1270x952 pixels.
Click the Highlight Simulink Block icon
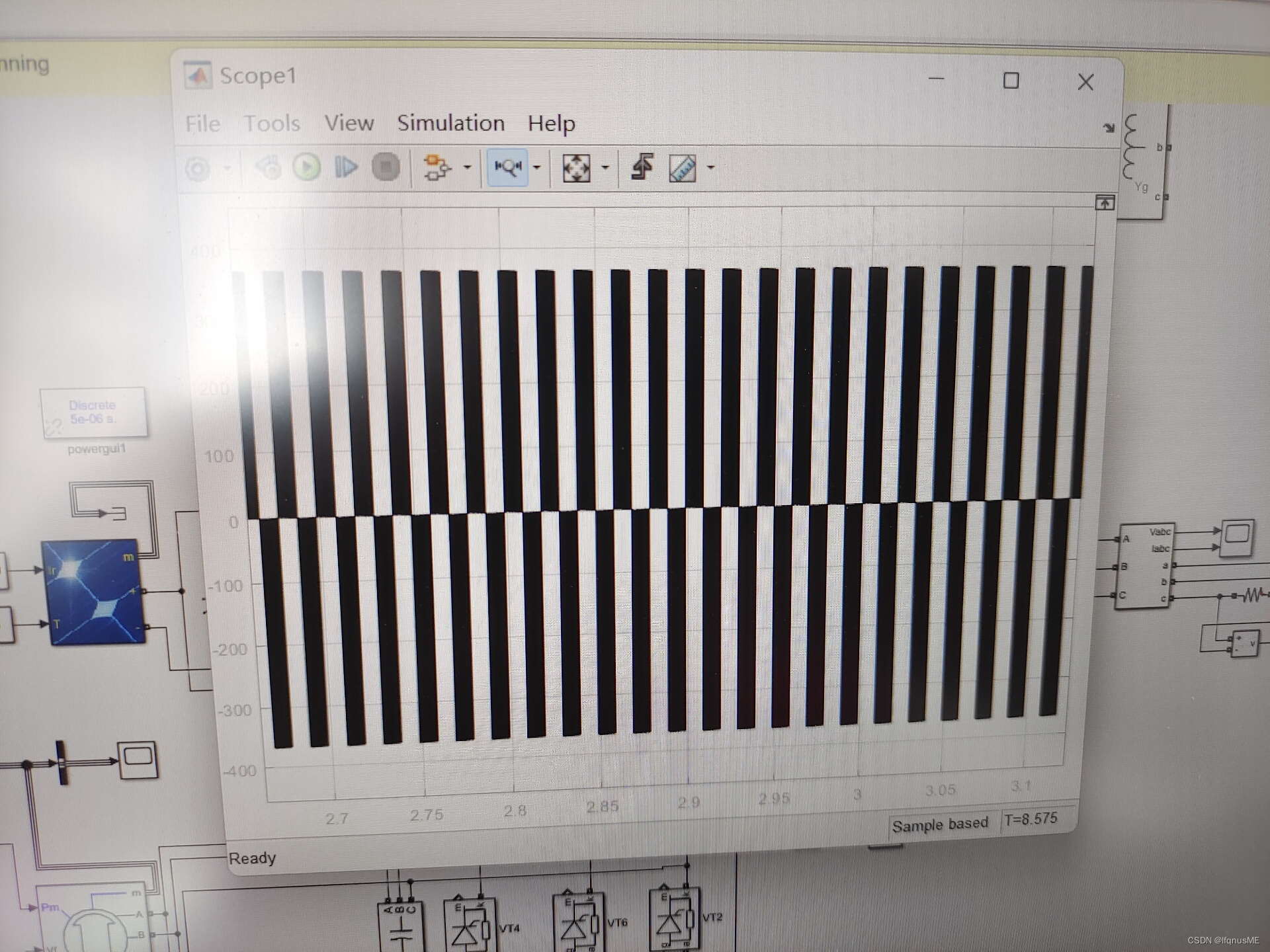[437, 167]
